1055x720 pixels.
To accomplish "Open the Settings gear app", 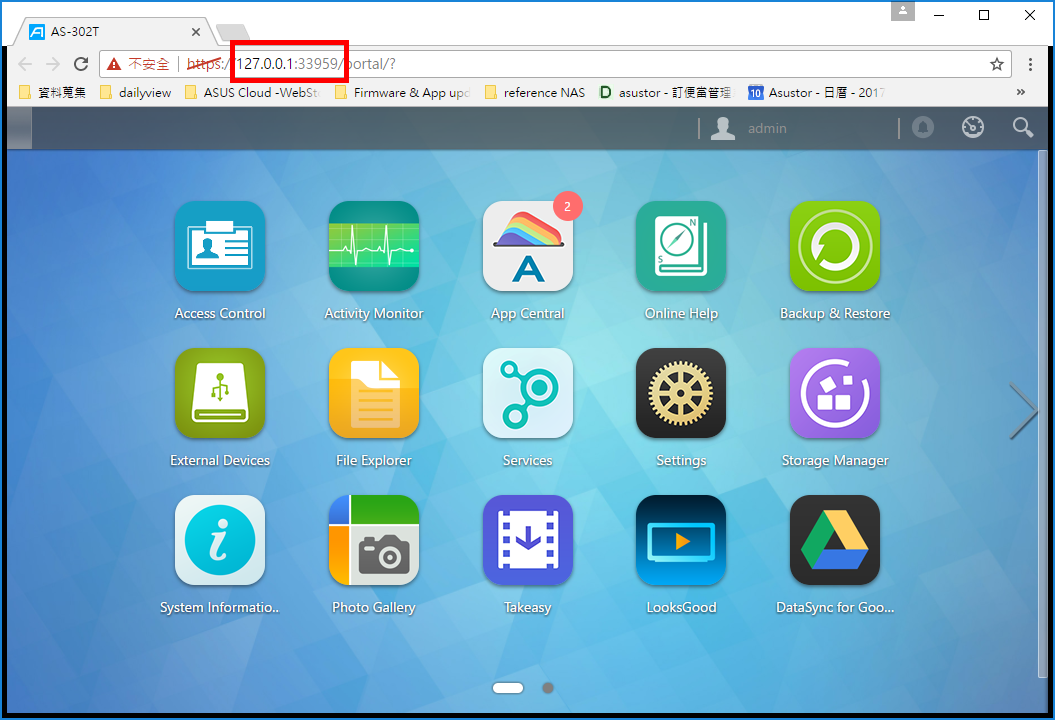I will 681,393.
